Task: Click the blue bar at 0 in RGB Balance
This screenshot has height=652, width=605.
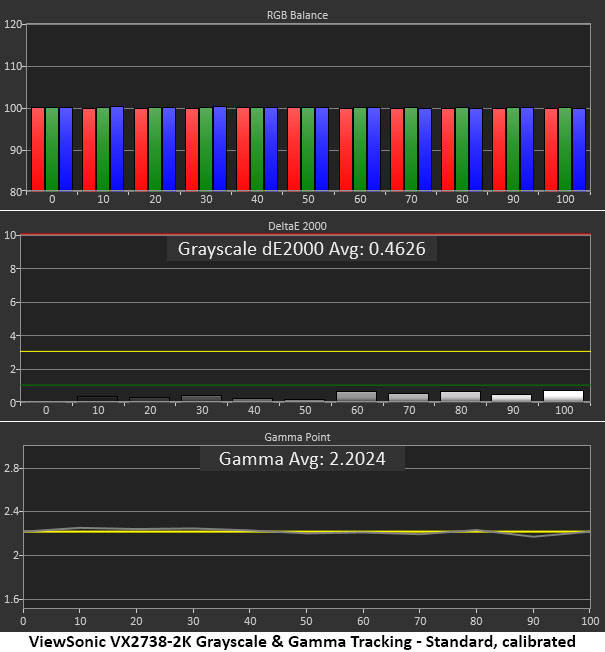Action: pyautogui.click(x=66, y=149)
